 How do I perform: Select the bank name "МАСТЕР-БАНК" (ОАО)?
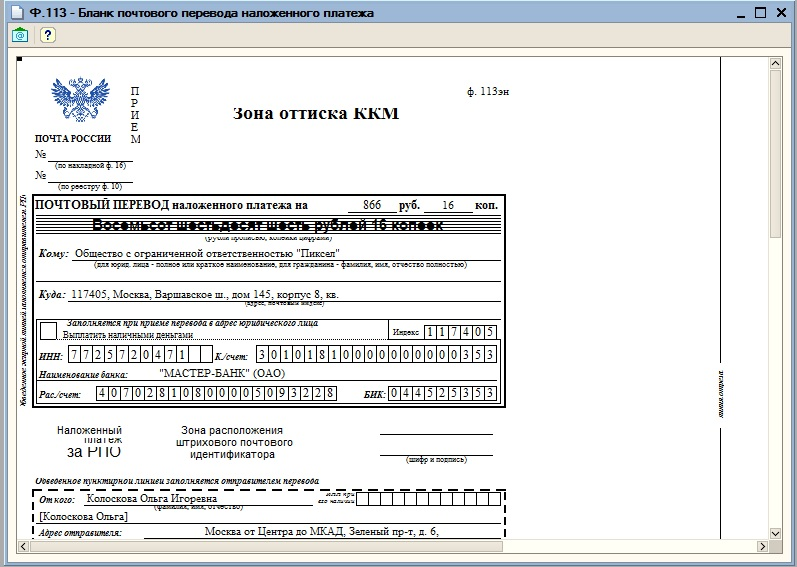click(x=222, y=373)
